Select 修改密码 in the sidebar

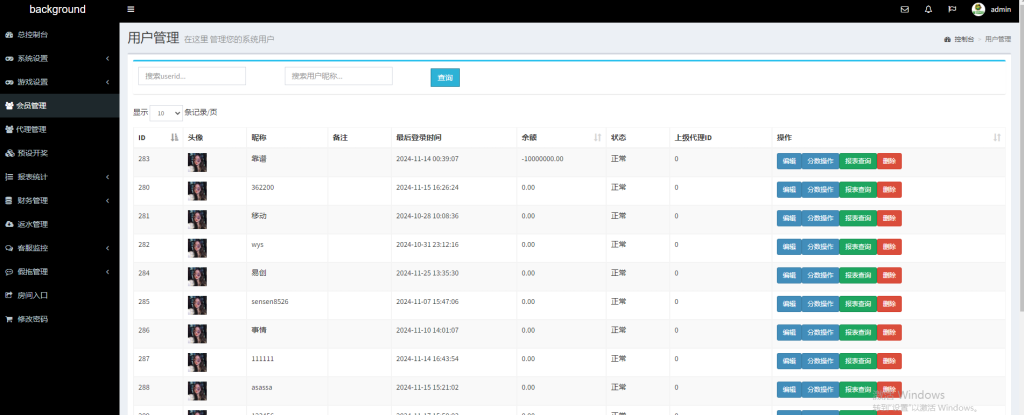tap(32, 319)
